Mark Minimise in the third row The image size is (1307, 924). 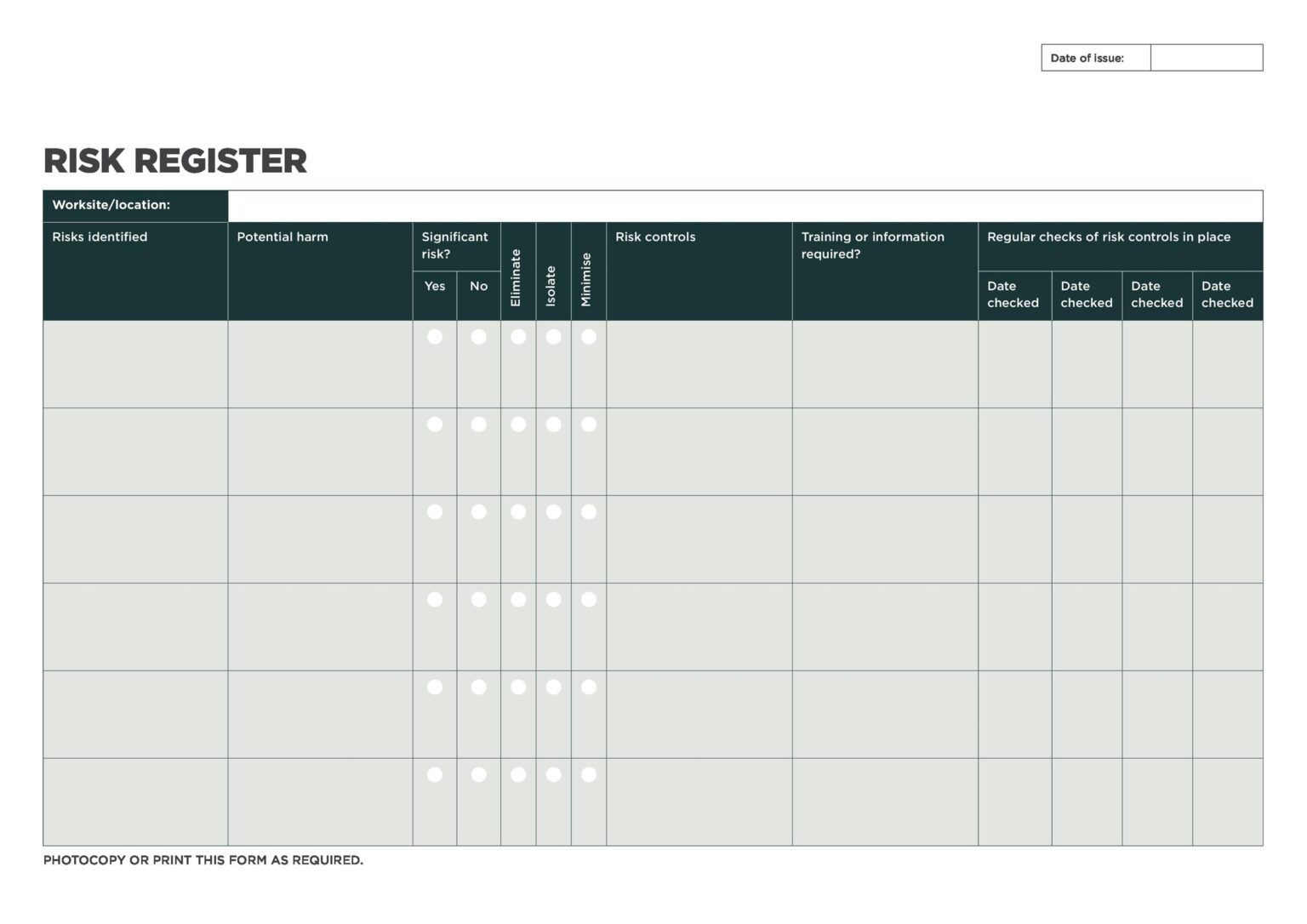coord(587,511)
